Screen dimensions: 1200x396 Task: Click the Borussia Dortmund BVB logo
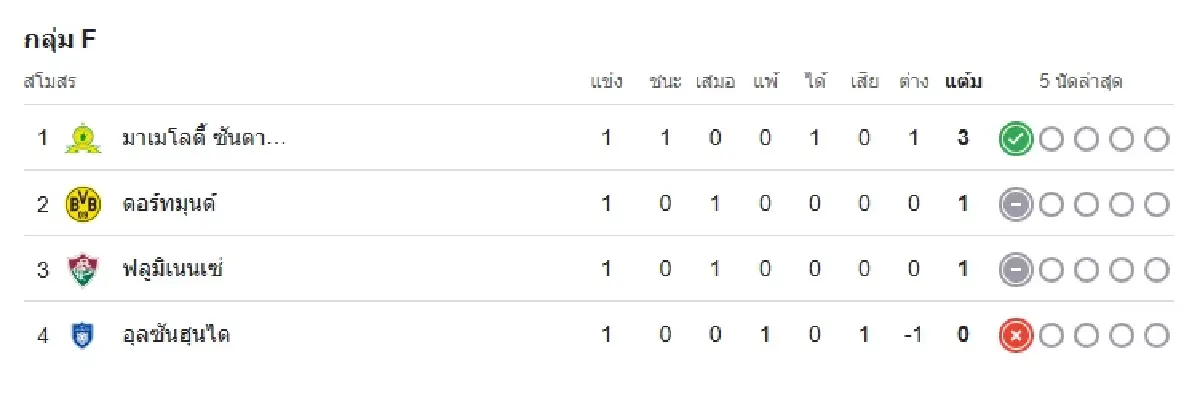coord(83,204)
